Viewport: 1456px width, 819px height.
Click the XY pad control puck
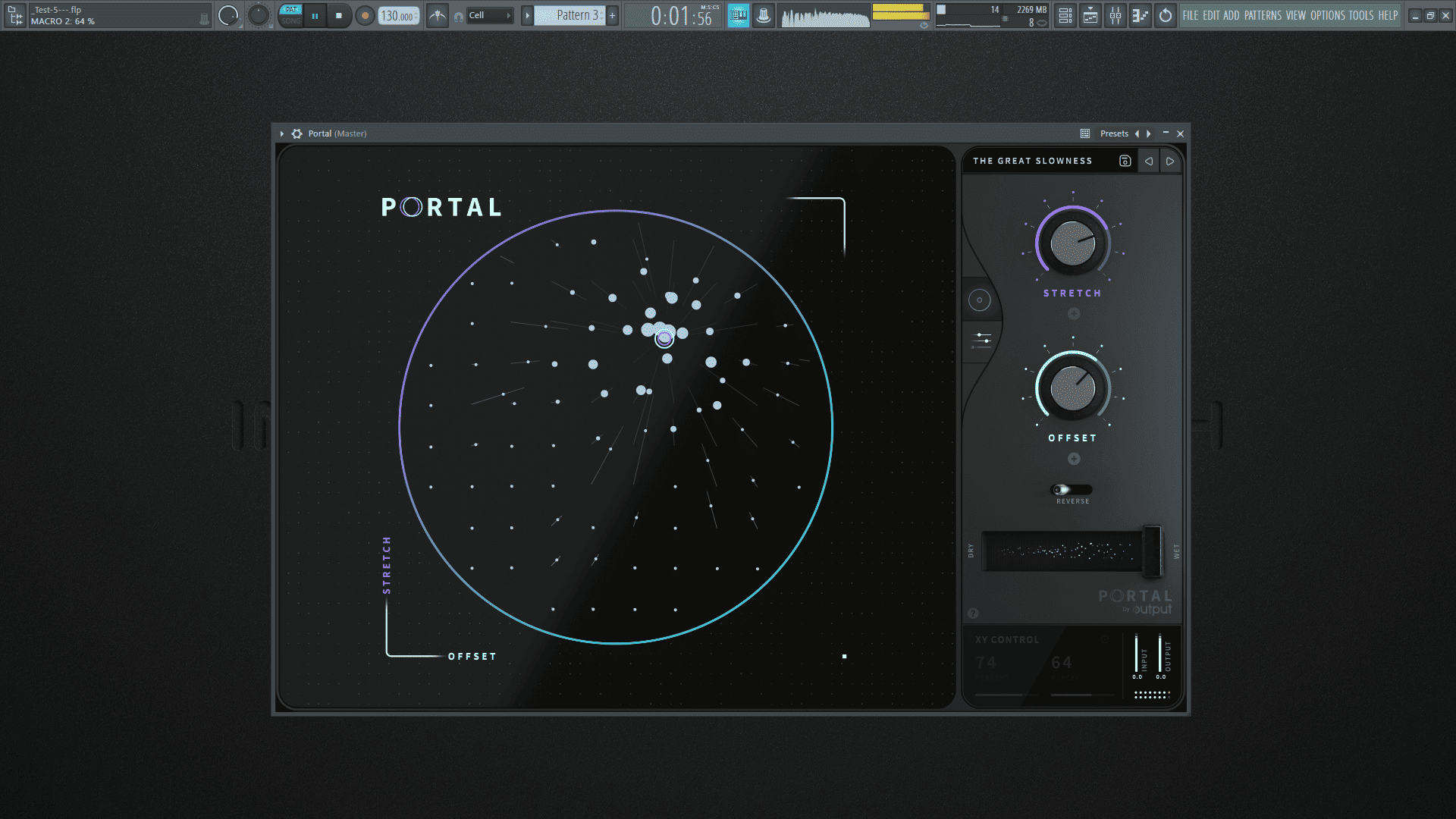pyautogui.click(x=664, y=339)
